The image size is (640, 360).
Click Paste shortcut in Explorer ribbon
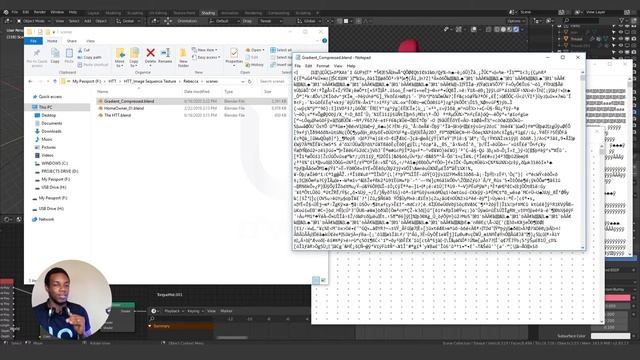coord(93,64)
